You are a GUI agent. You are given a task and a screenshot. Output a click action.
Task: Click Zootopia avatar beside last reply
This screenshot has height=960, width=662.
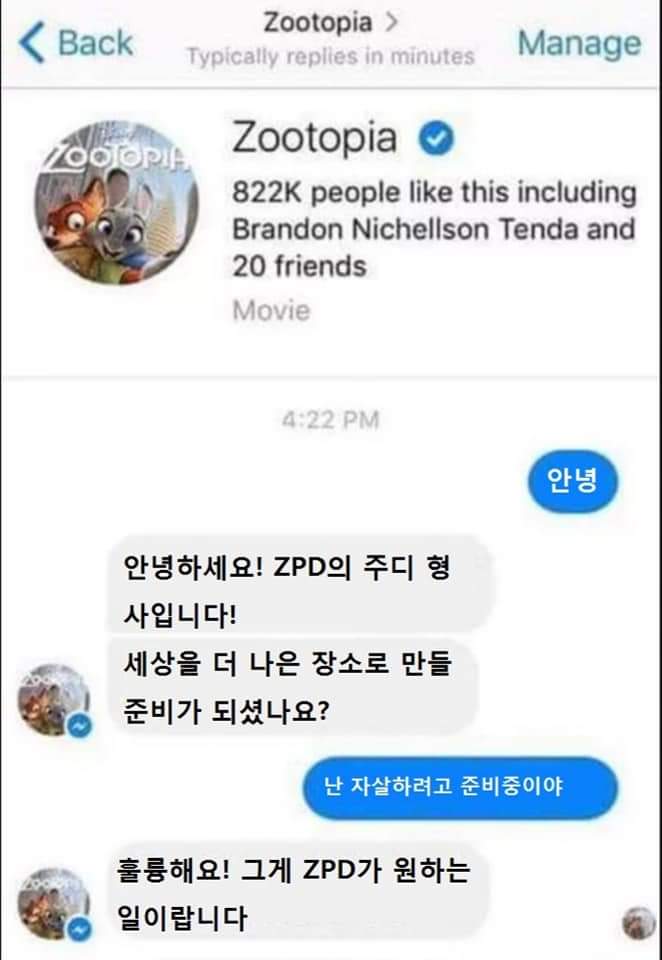[x=54, y=904]
